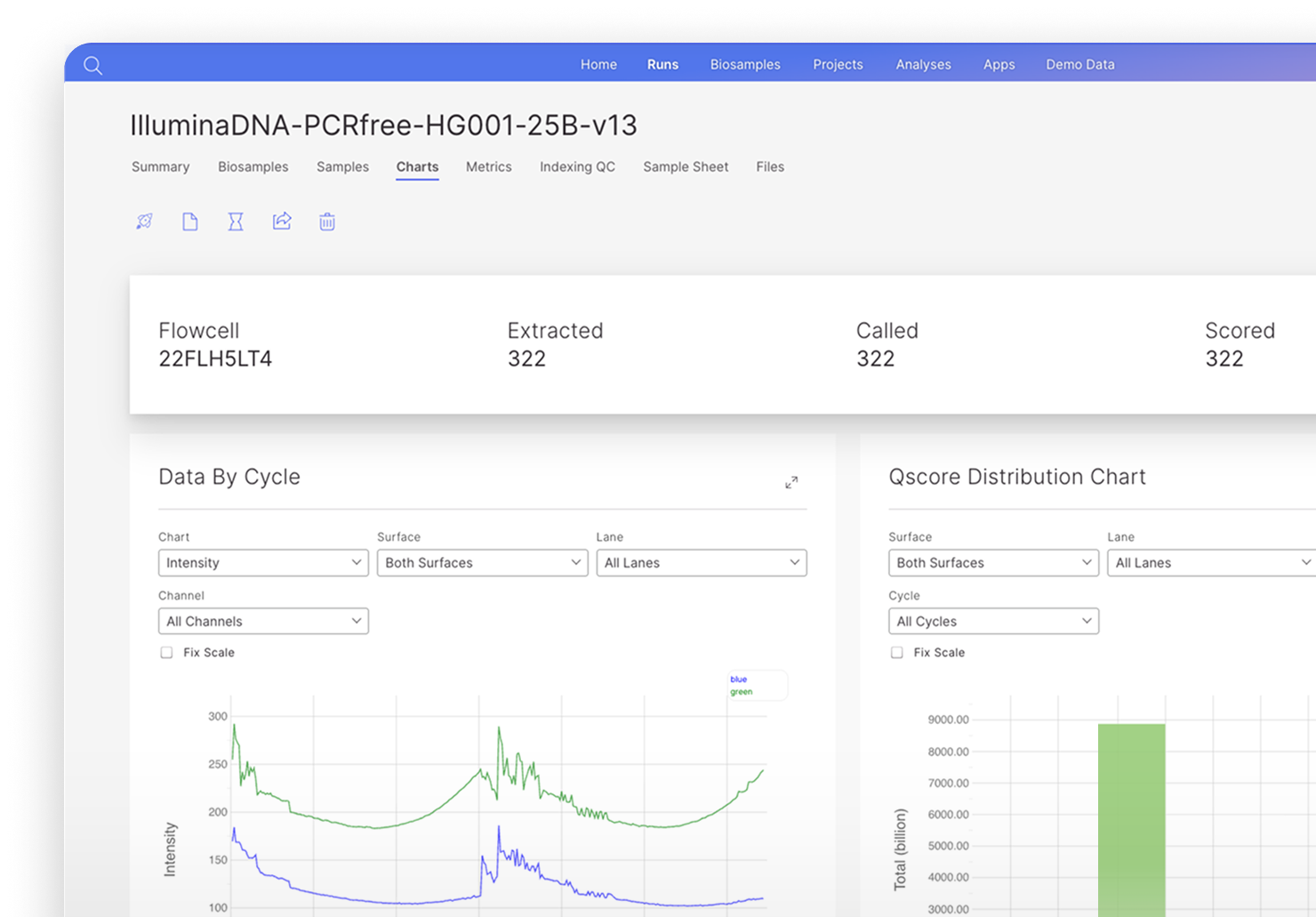Click the share export icon
Screen dimensions: 1316x917
282,221
